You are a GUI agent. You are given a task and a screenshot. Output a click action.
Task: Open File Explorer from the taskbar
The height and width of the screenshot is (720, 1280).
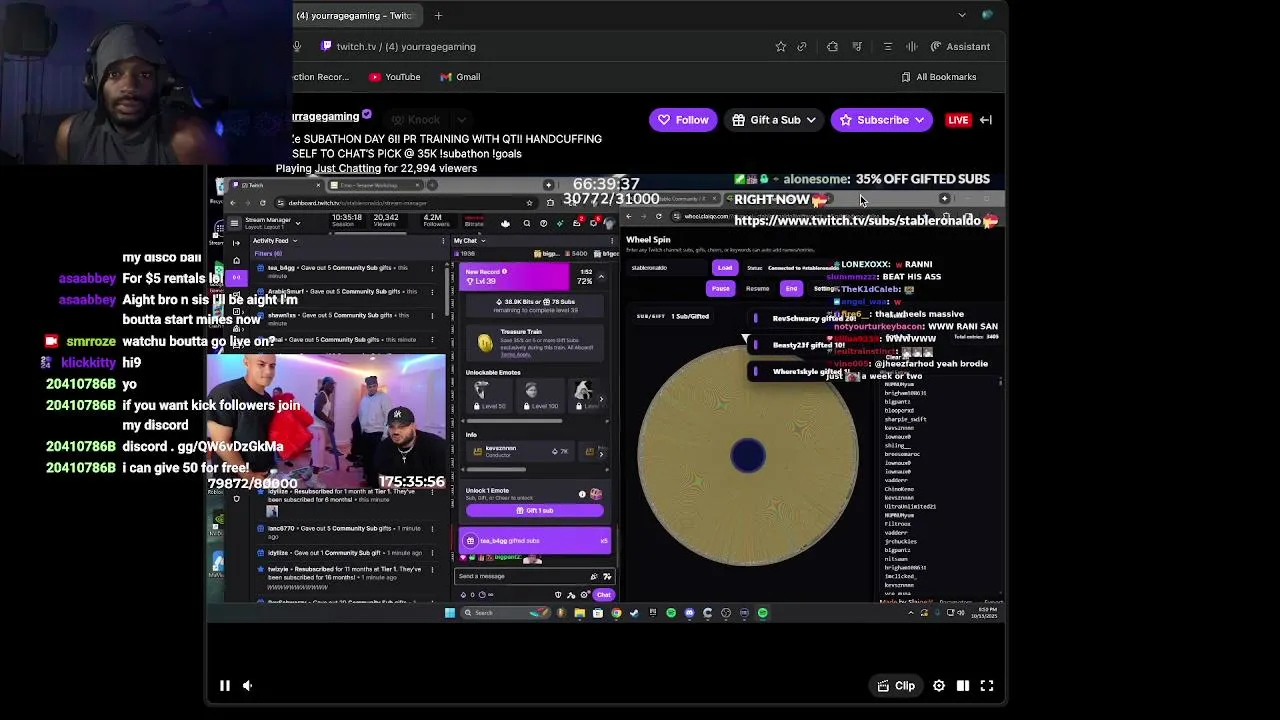[x=579, y=613]
